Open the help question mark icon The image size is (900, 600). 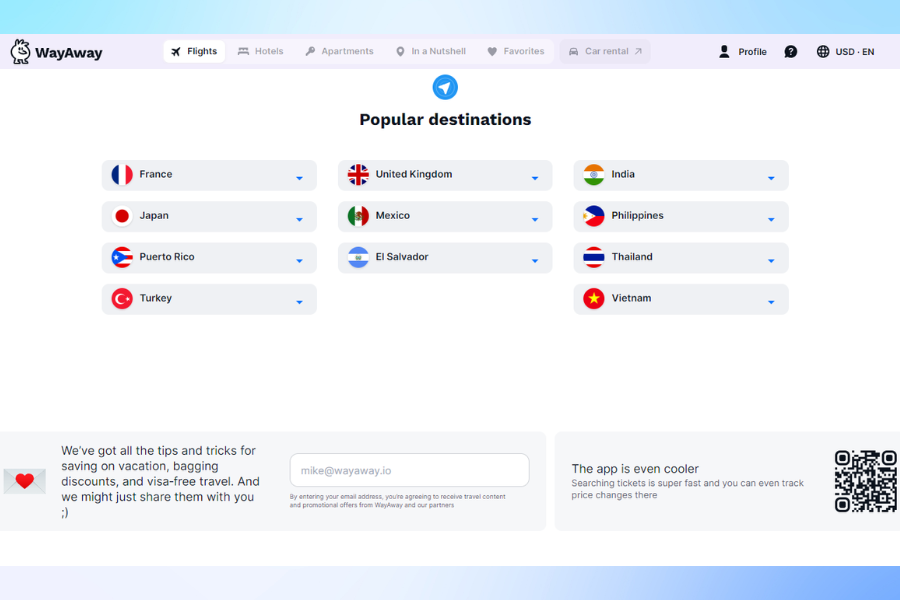pos(791,52)
